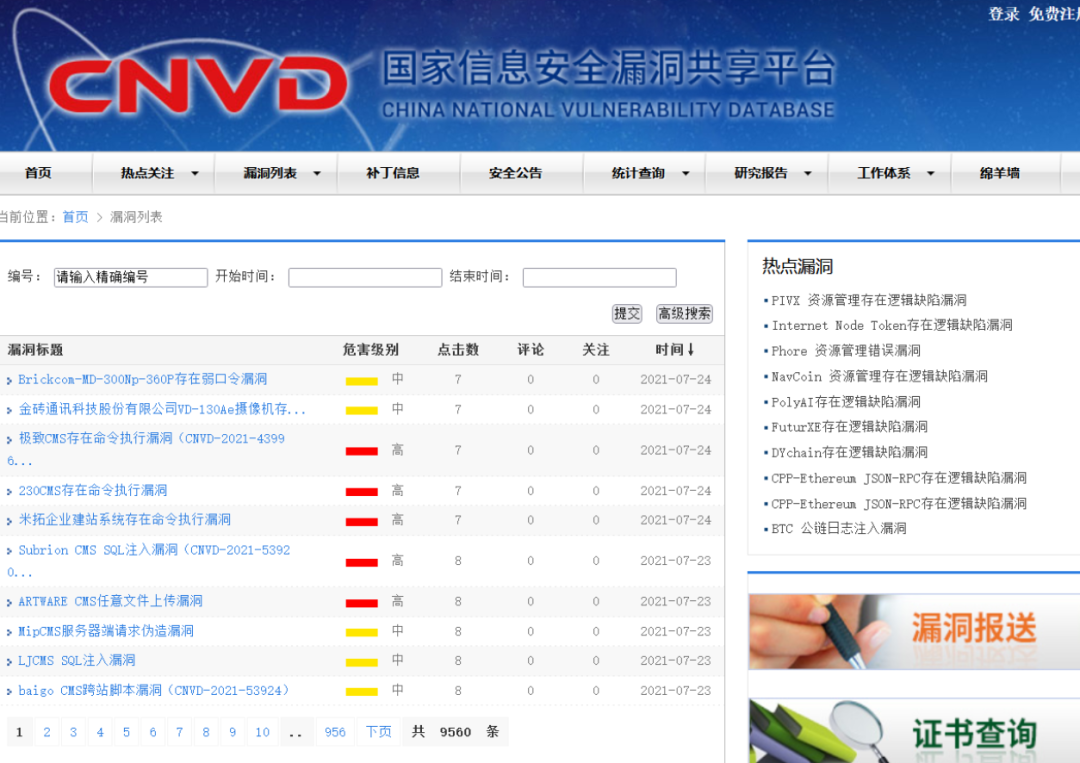This screenshot has height=763, width=1080.
Task: Open PolyAI存在逻辑缺陷漏洞 link
Action: (846, 401)
